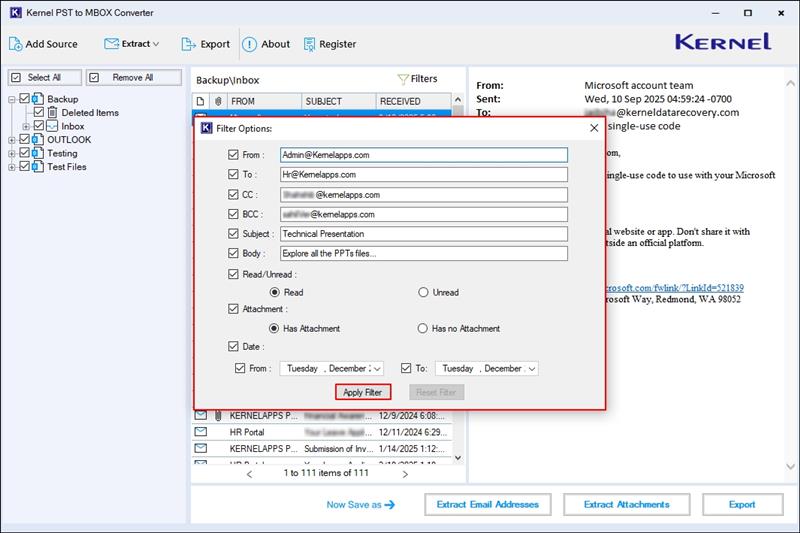Click Extract Attachments button

627,504
